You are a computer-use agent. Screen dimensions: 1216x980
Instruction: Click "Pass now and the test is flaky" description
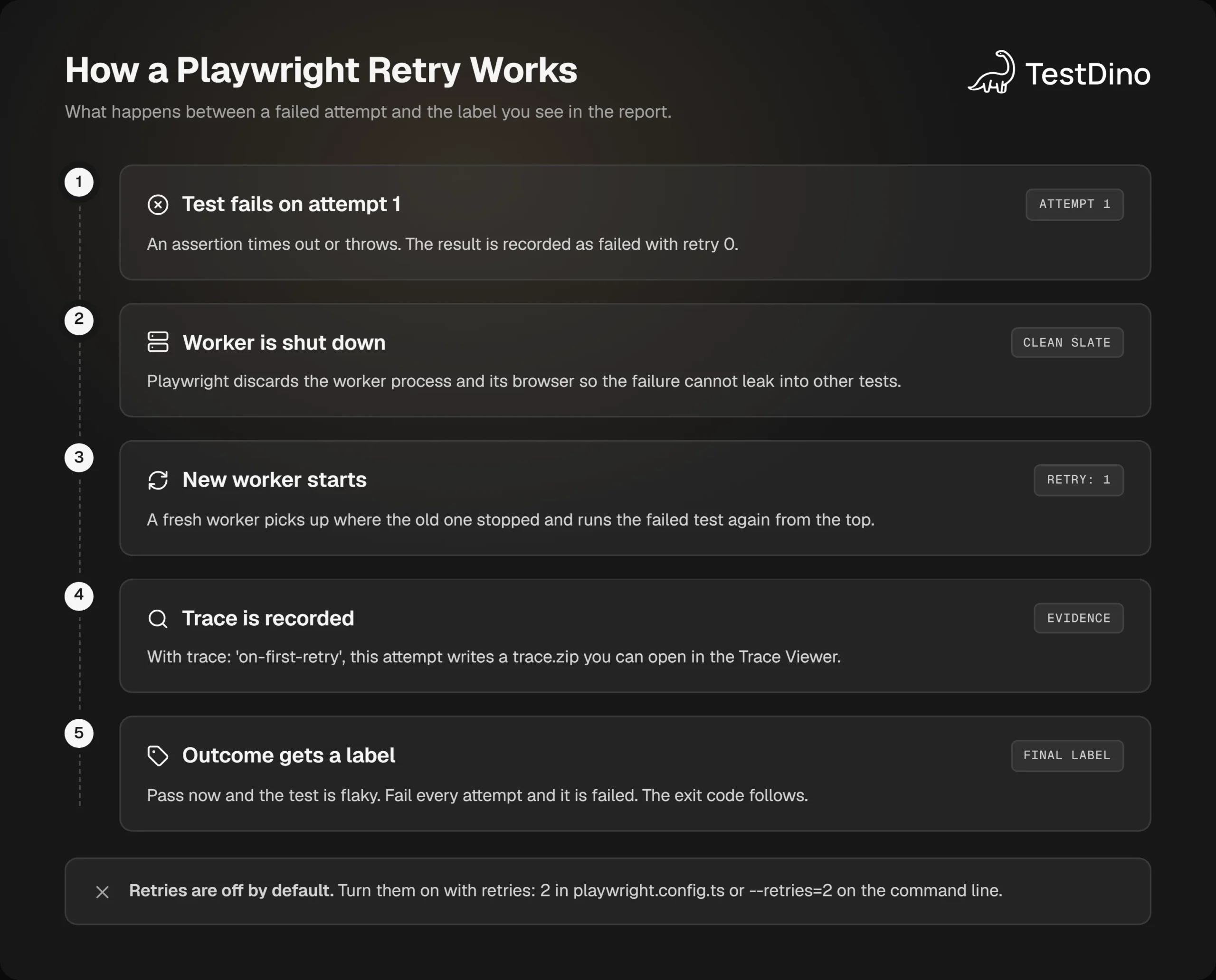(477, 795)
